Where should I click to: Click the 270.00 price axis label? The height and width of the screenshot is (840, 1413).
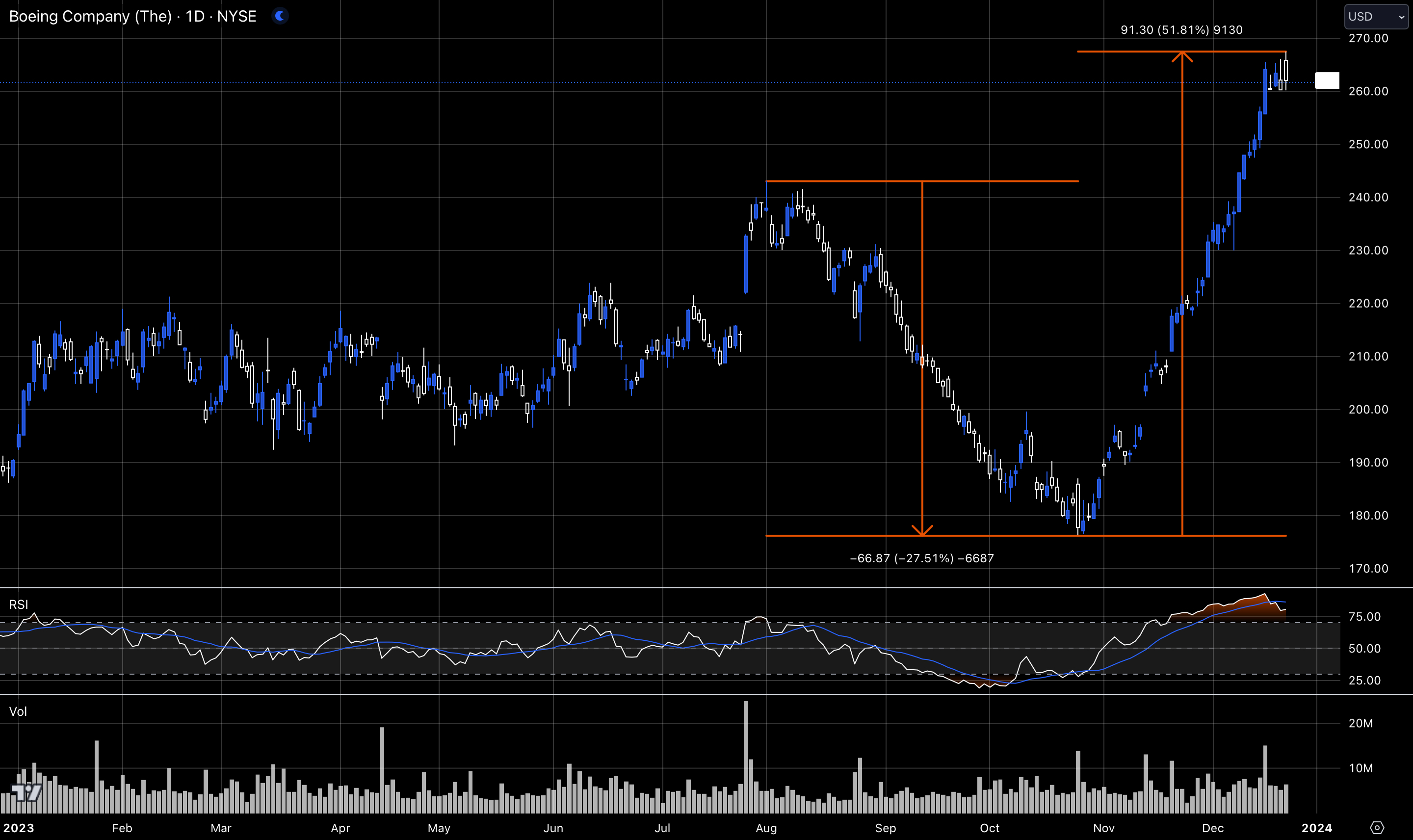tap(1368, 38)
